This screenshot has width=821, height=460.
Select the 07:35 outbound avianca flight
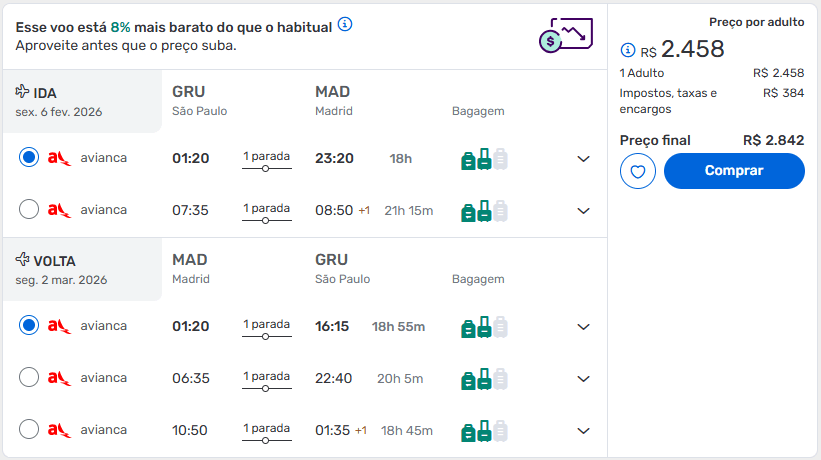coord(29,209)
